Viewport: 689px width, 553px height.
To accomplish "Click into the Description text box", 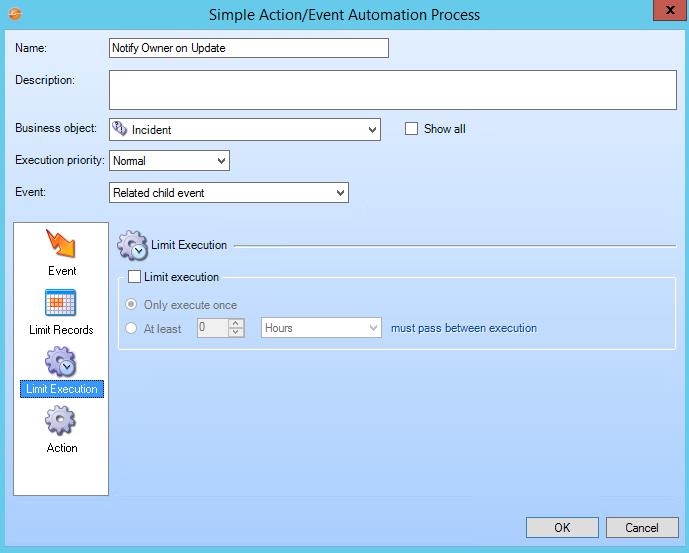I will click(393, 90).
